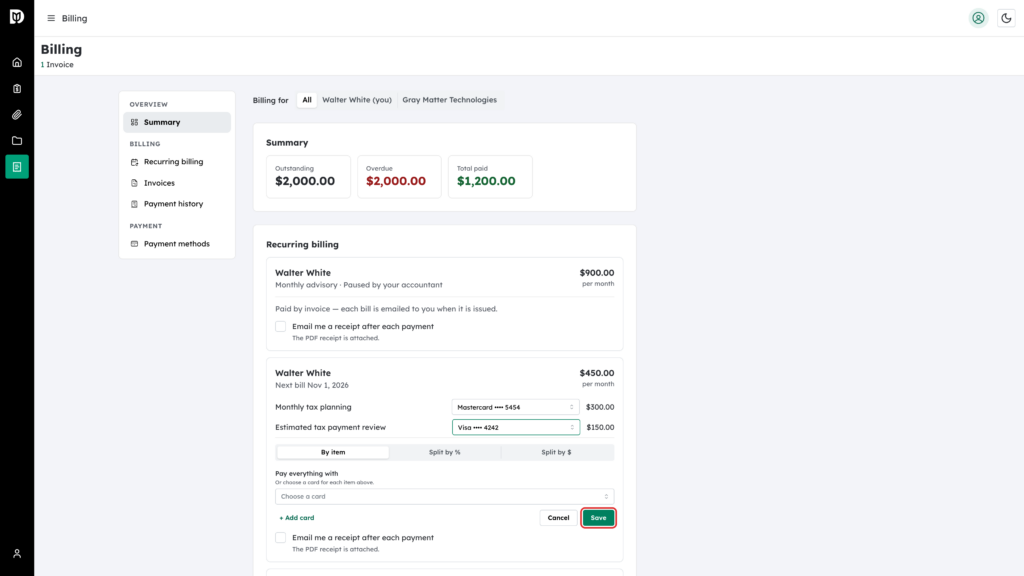Open Payment history in the sidebar

tap(177, 204)
